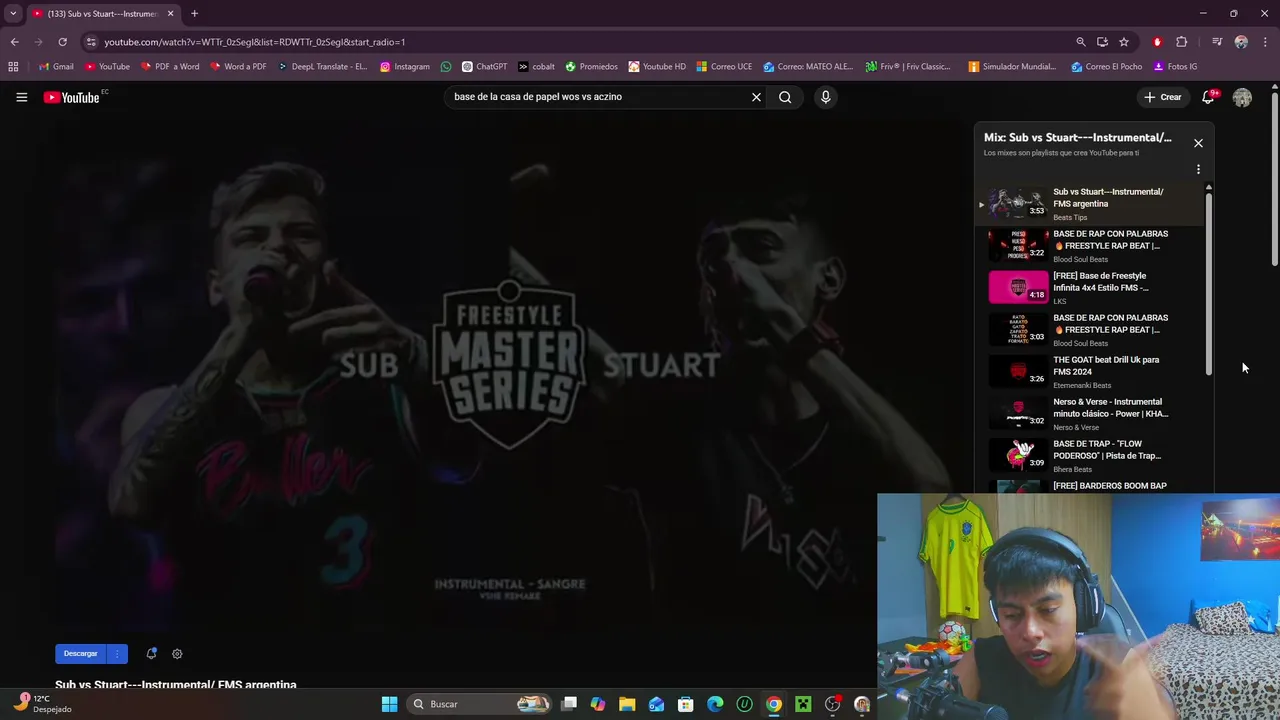Play first BASE DE RAP CON PALABRAS 3:22 video

point(1090,245)
